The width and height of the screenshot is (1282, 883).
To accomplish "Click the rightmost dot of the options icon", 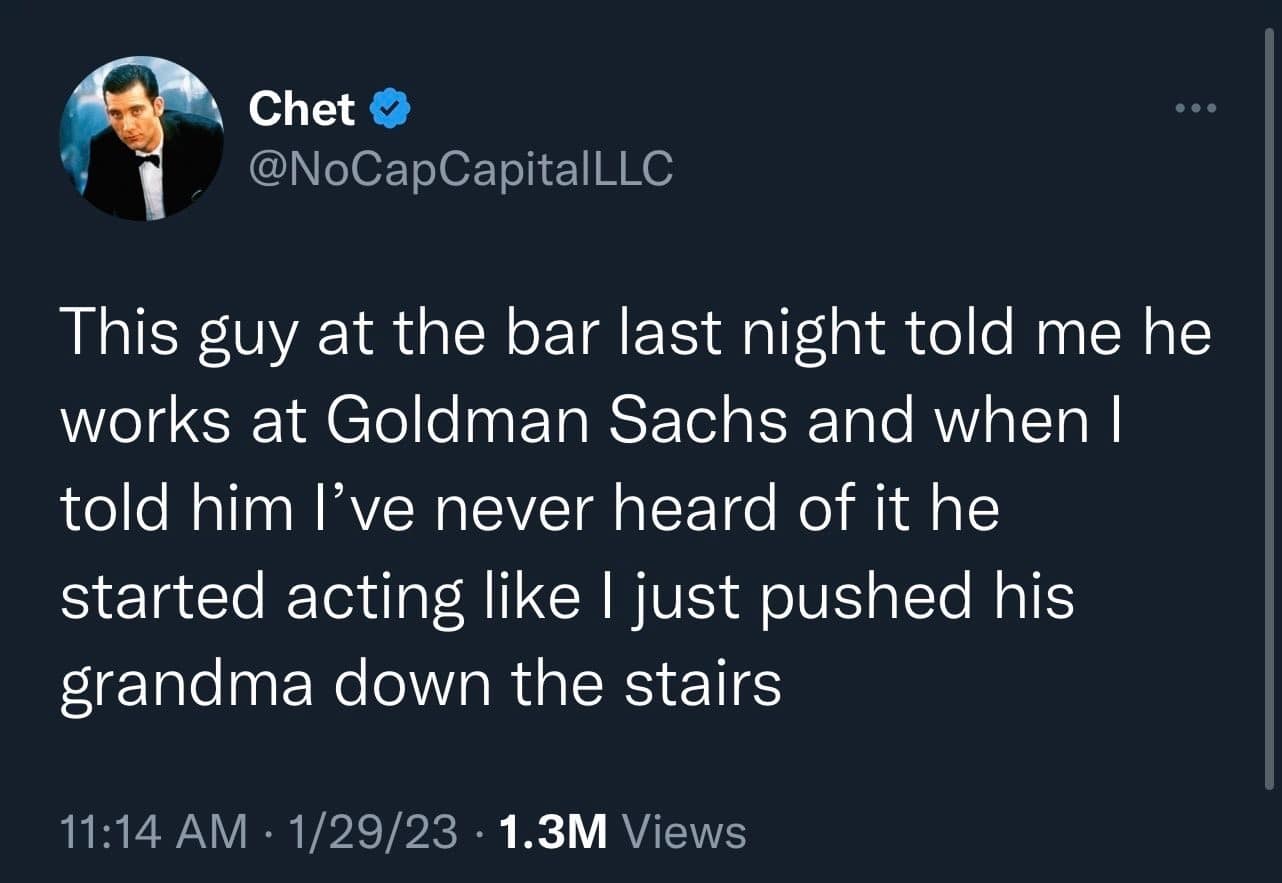I will coord(1211,107).
